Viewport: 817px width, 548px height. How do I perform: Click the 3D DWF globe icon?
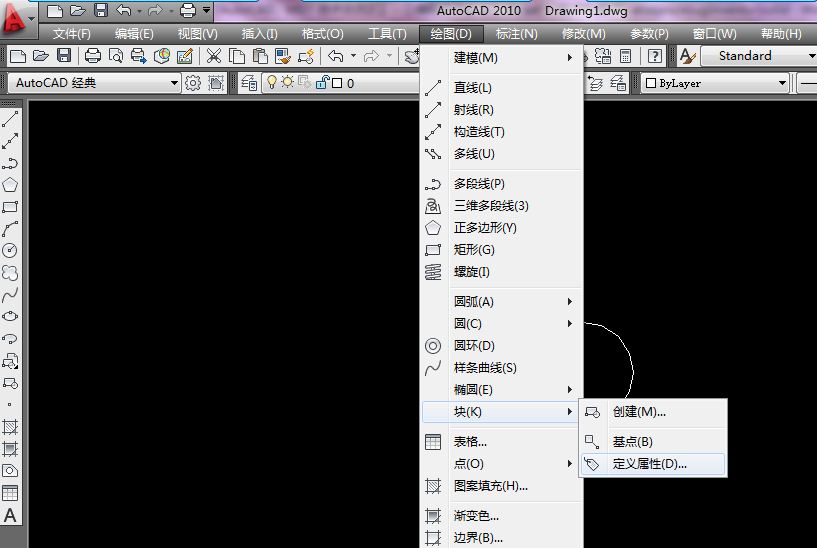click(162, 55)
